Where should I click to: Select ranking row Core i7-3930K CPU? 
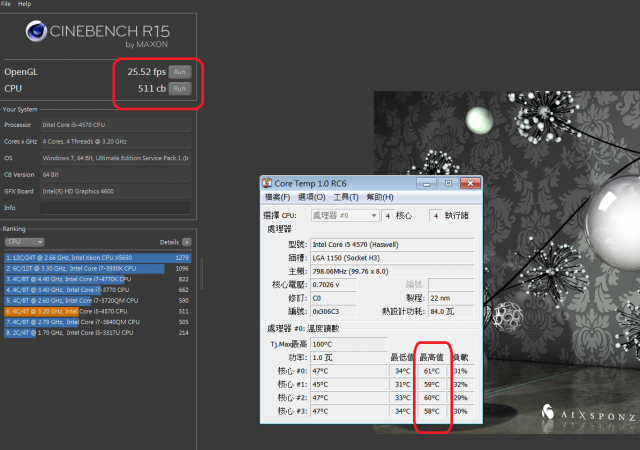click(97, 269)
